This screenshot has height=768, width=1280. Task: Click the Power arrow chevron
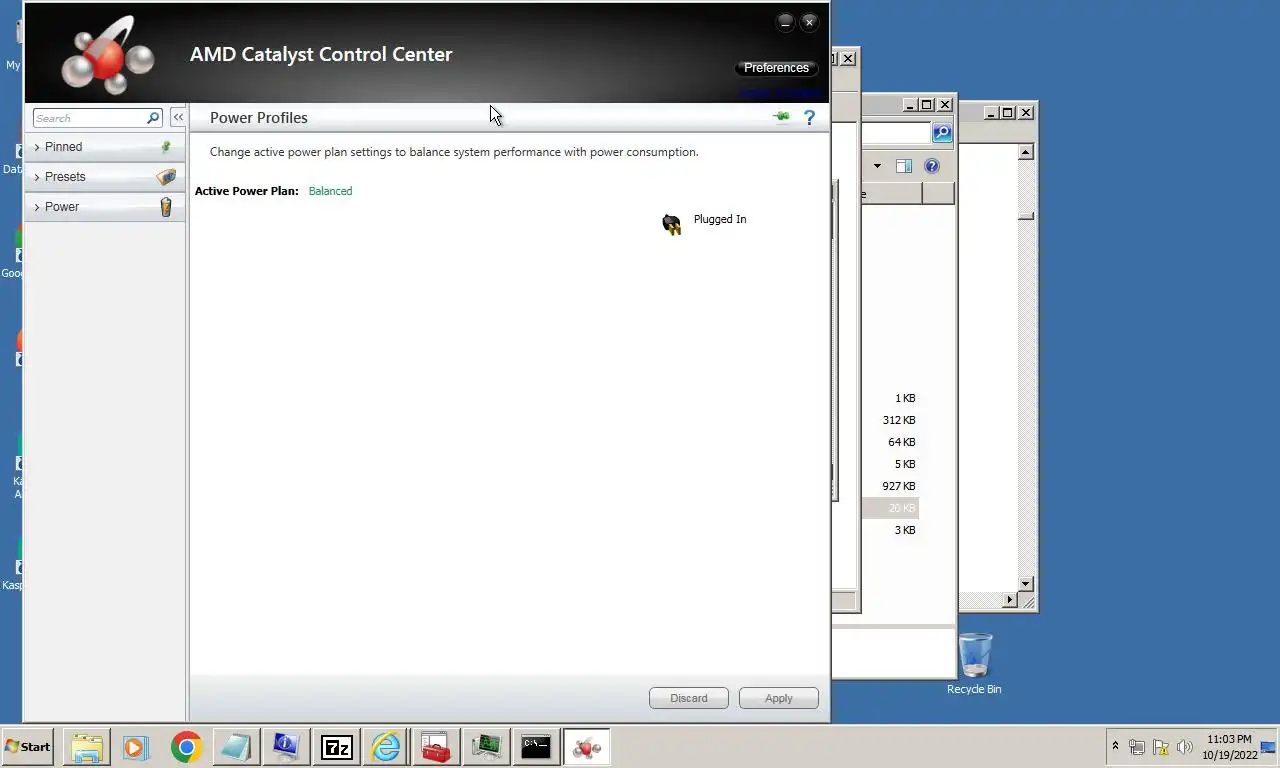pyautogui.click(x=37, y=207)
